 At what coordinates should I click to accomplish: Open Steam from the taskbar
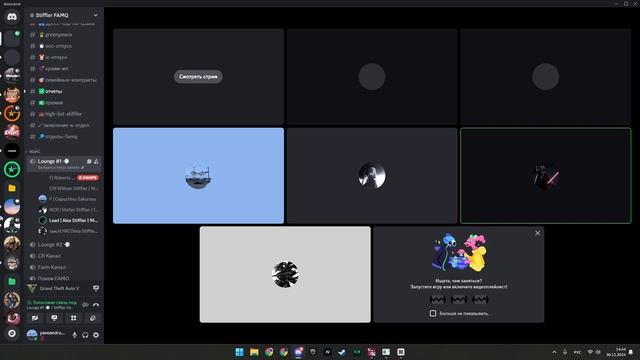[342, 352]
